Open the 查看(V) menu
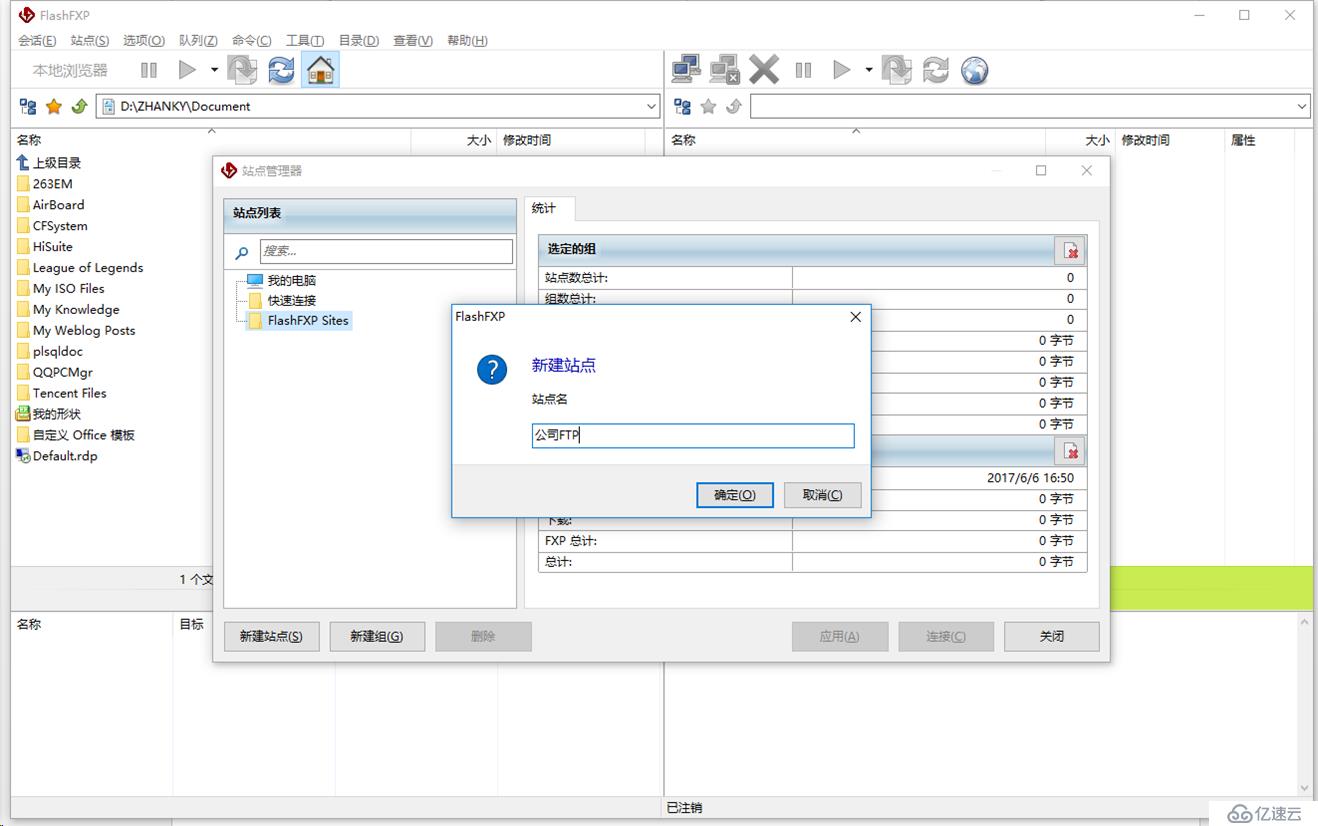 coord(413,40)
